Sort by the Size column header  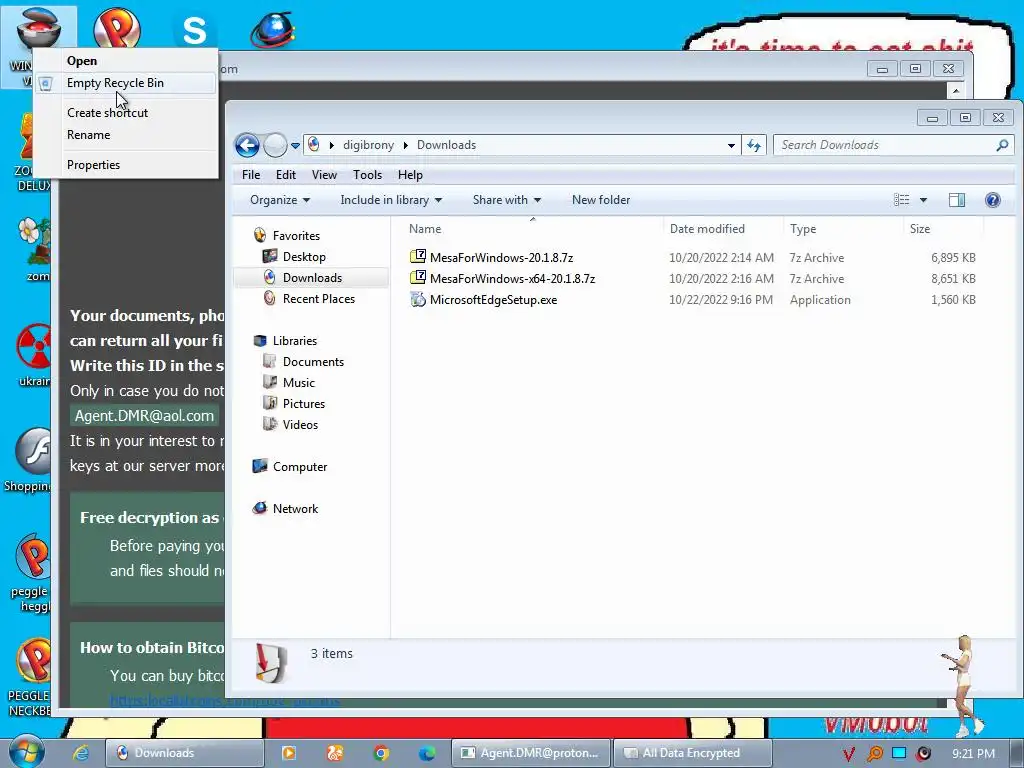click(943, 229)
